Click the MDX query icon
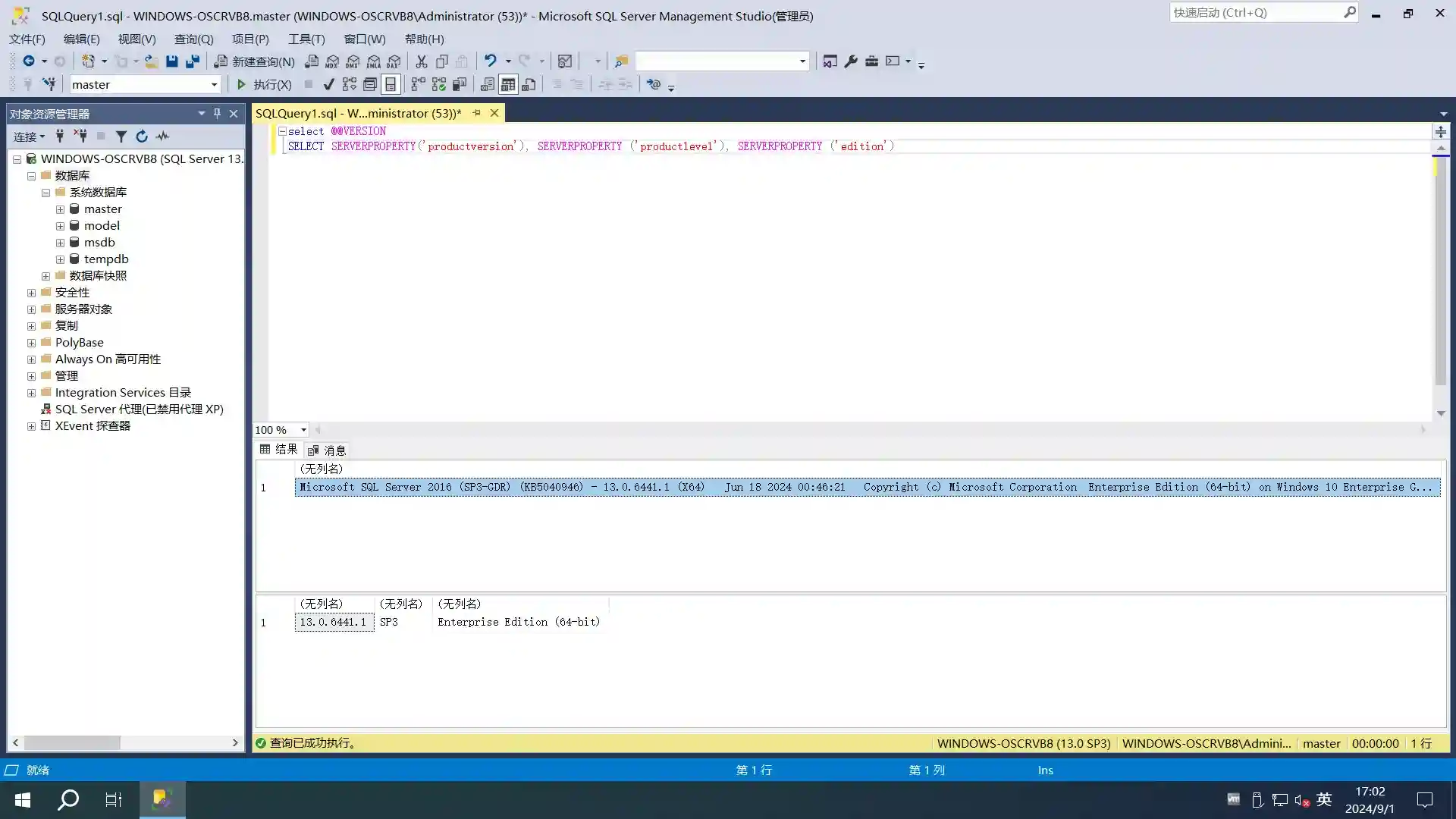The image size is (1456, 819). click(x=332, y=61)
